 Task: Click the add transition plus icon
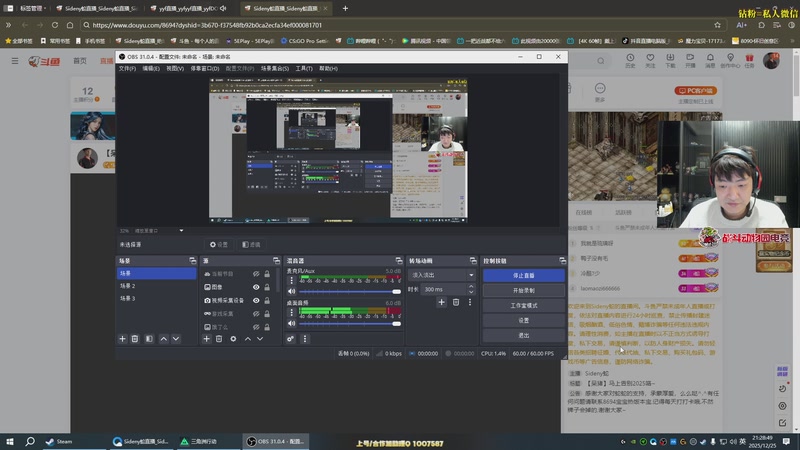coord(442,302)
